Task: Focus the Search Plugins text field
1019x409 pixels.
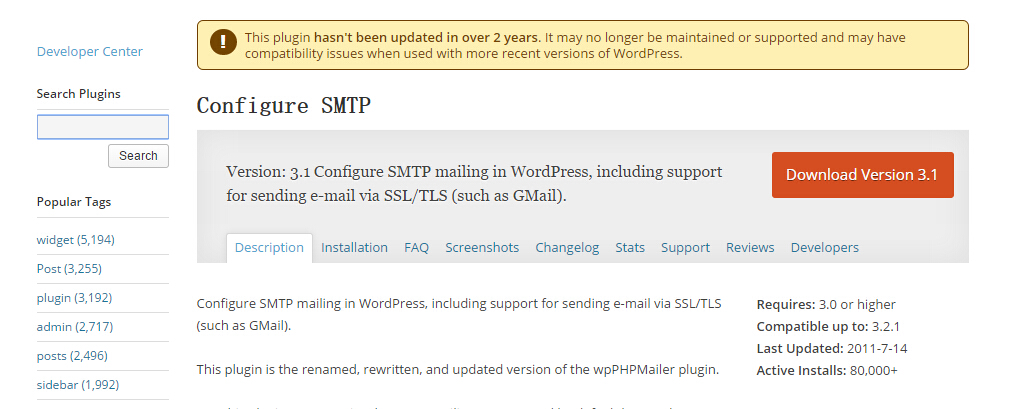Action: coord(103,127)
